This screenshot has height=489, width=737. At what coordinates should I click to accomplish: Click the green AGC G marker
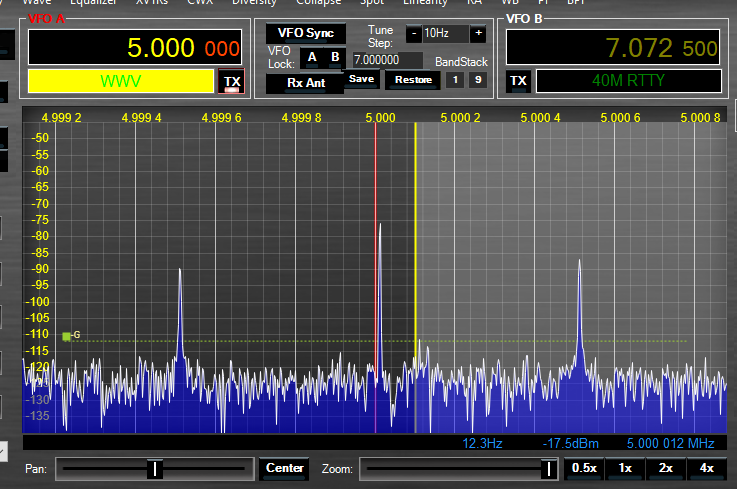pyautogui.click(x=66, y=336)
